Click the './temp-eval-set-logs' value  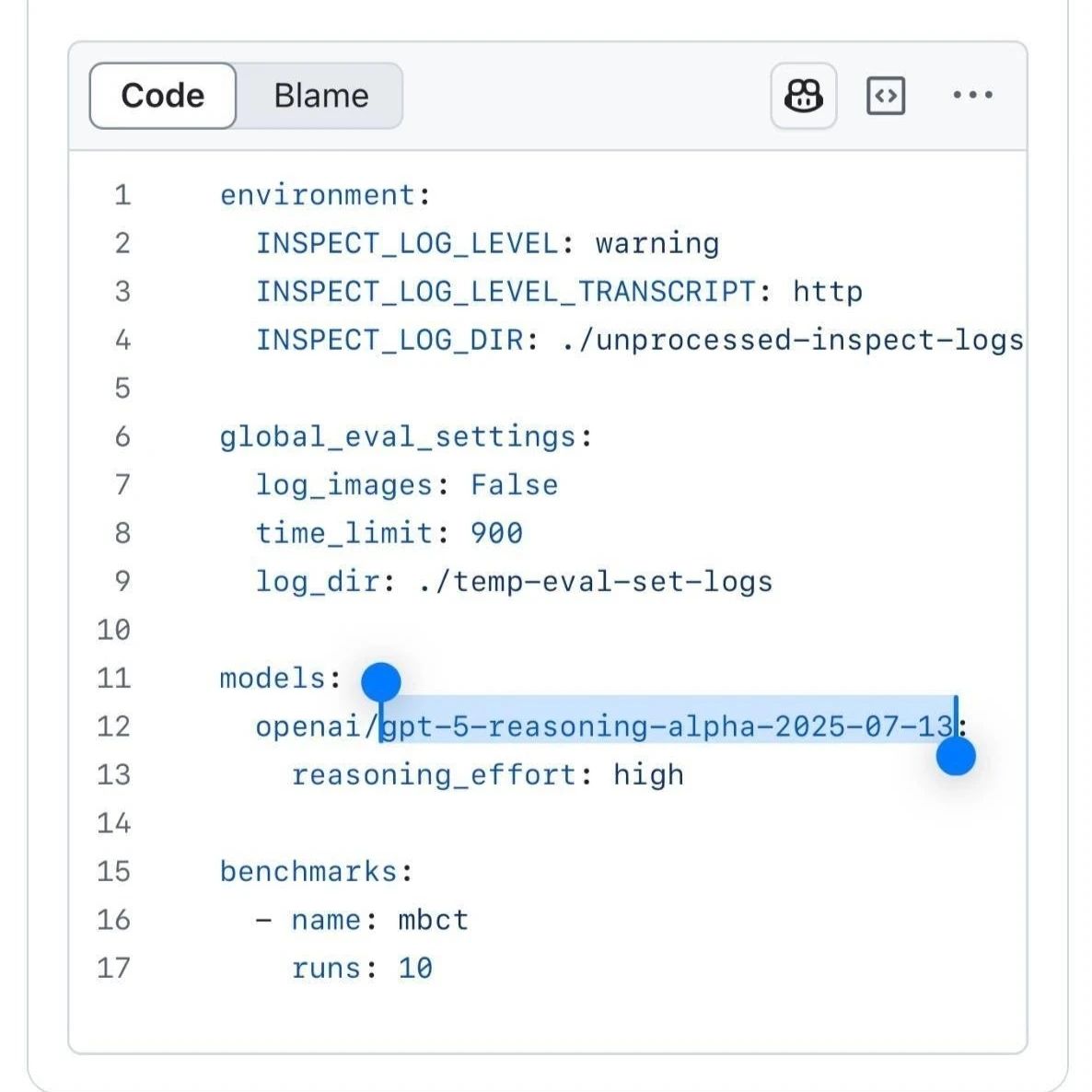coord(596,582)
